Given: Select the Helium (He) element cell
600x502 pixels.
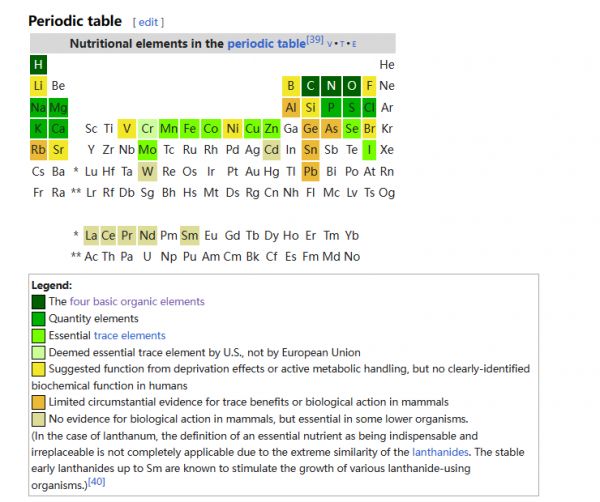Looking at the screenshot, I should 387,65.
